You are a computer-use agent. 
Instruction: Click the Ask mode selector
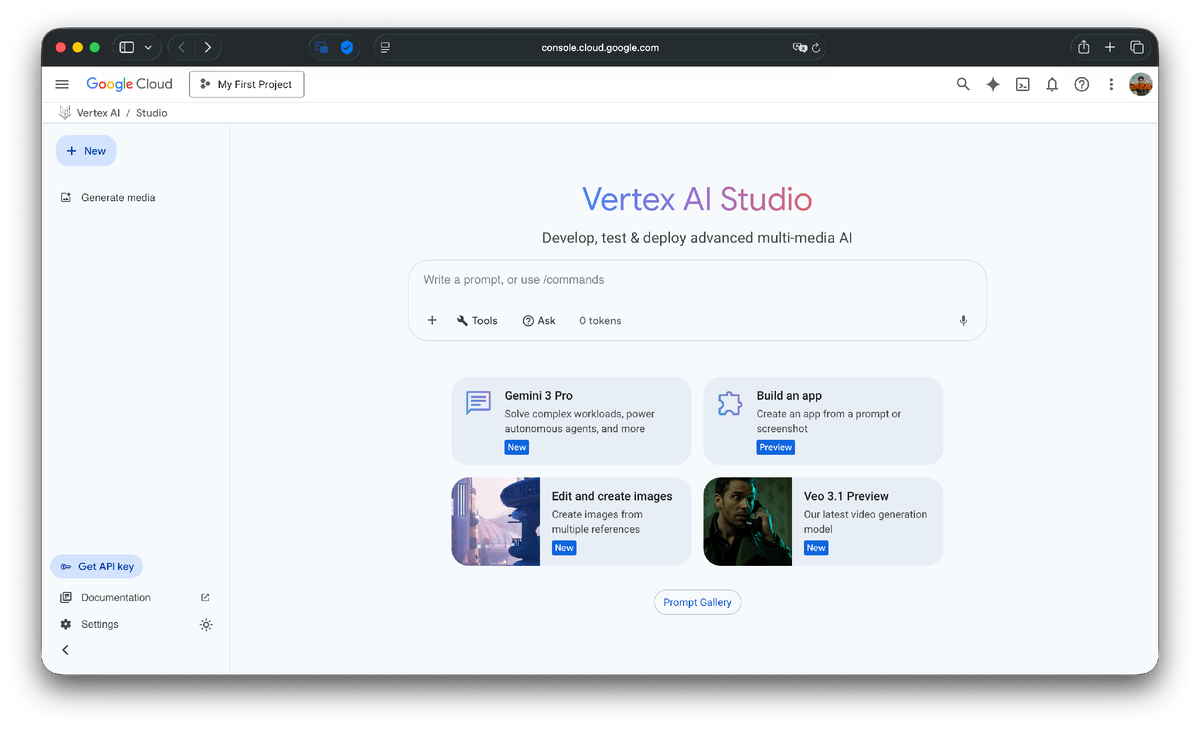(x=539, y=320)
